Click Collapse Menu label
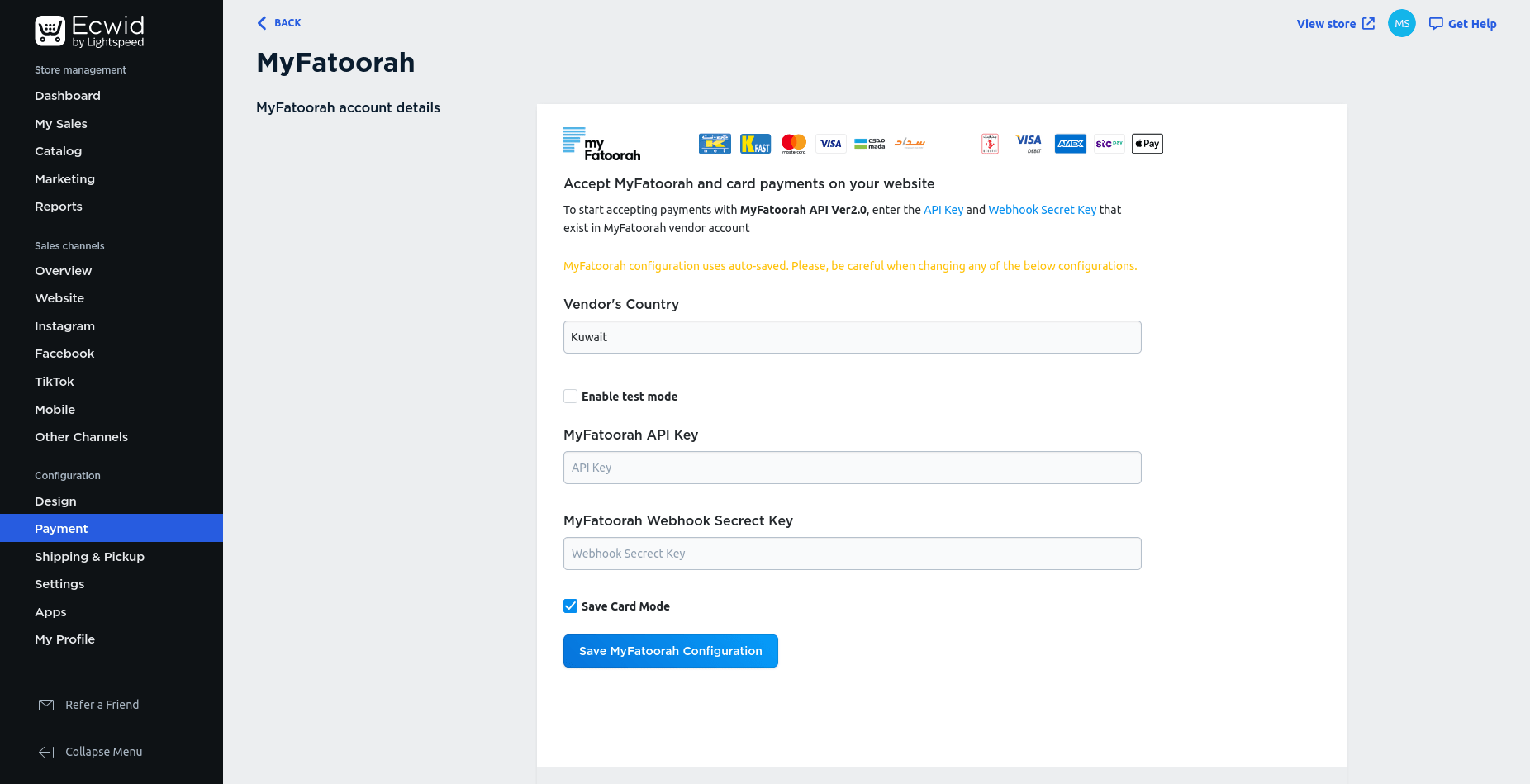 point(104,752)
